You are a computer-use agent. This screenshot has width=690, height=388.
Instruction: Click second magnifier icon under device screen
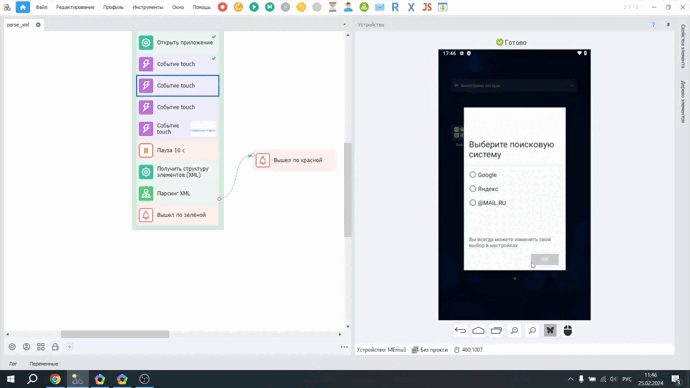coord(532,330)
